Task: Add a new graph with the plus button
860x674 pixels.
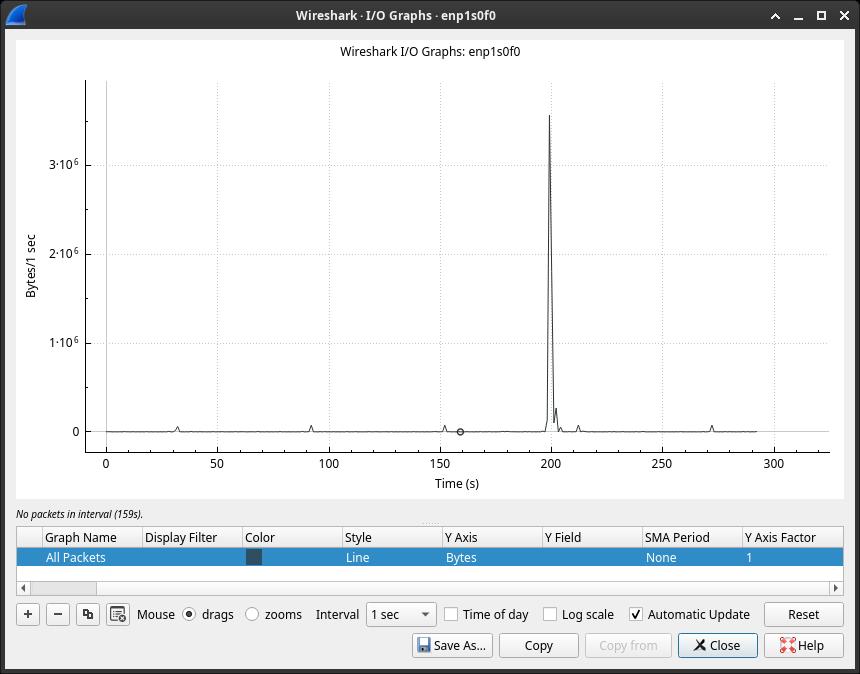Action: (x=28, y=614)
